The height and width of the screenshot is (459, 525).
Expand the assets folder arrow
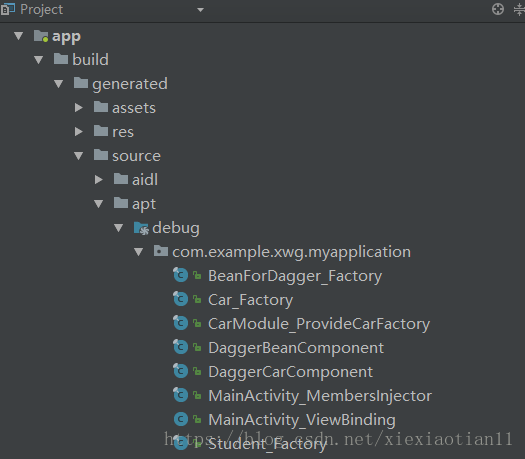[x=79, y=107]
